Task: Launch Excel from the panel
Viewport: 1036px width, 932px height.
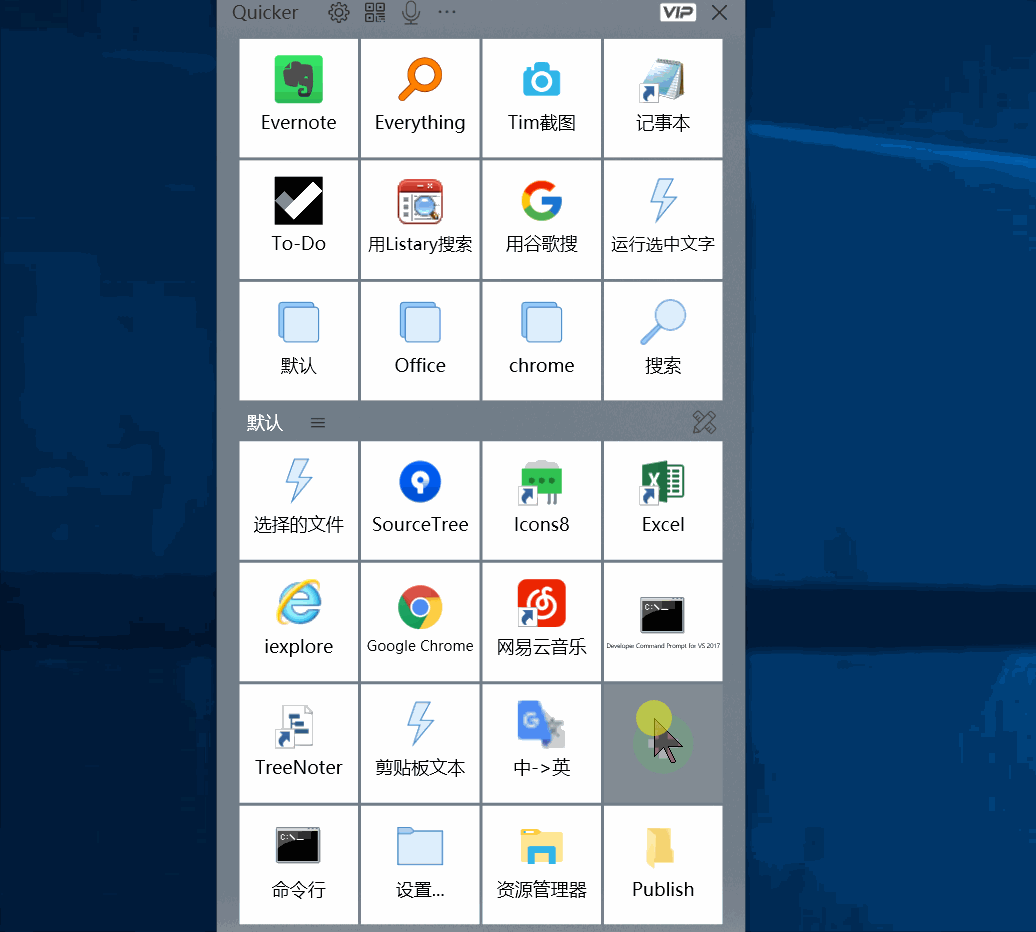Action: [x=663, y=500]
